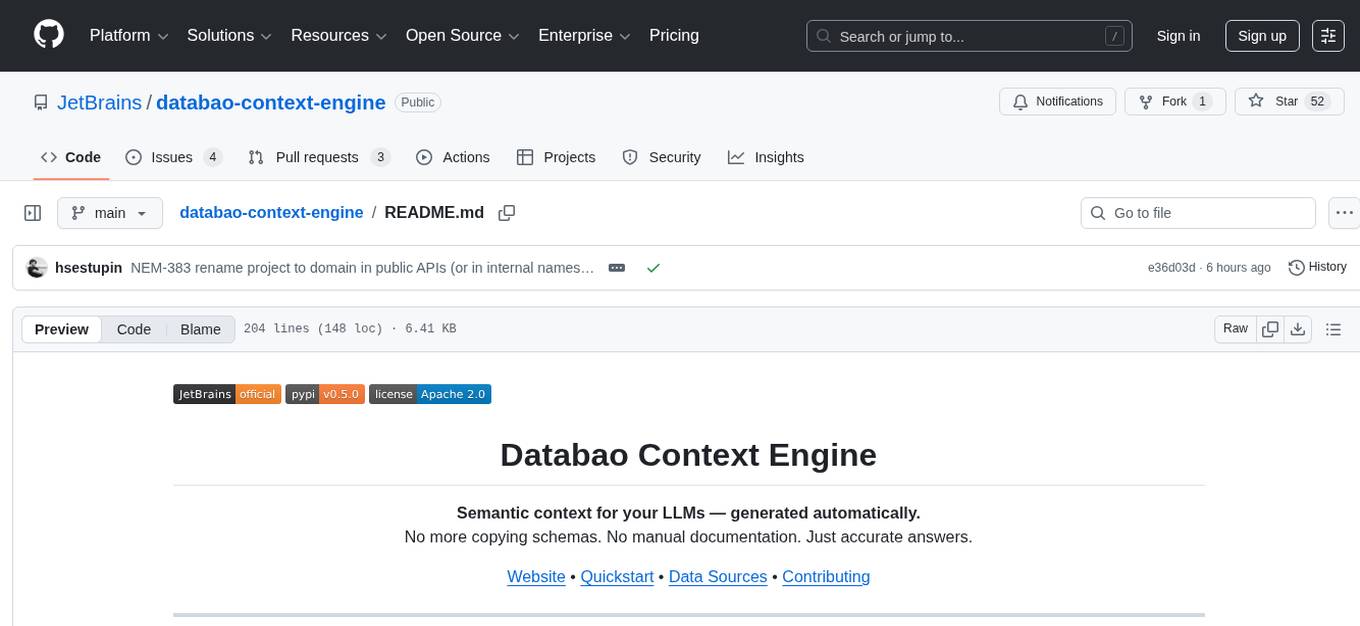Follow the Quickstart link
The width and height of the screenshot is (1360, 626).
point(616,577)
